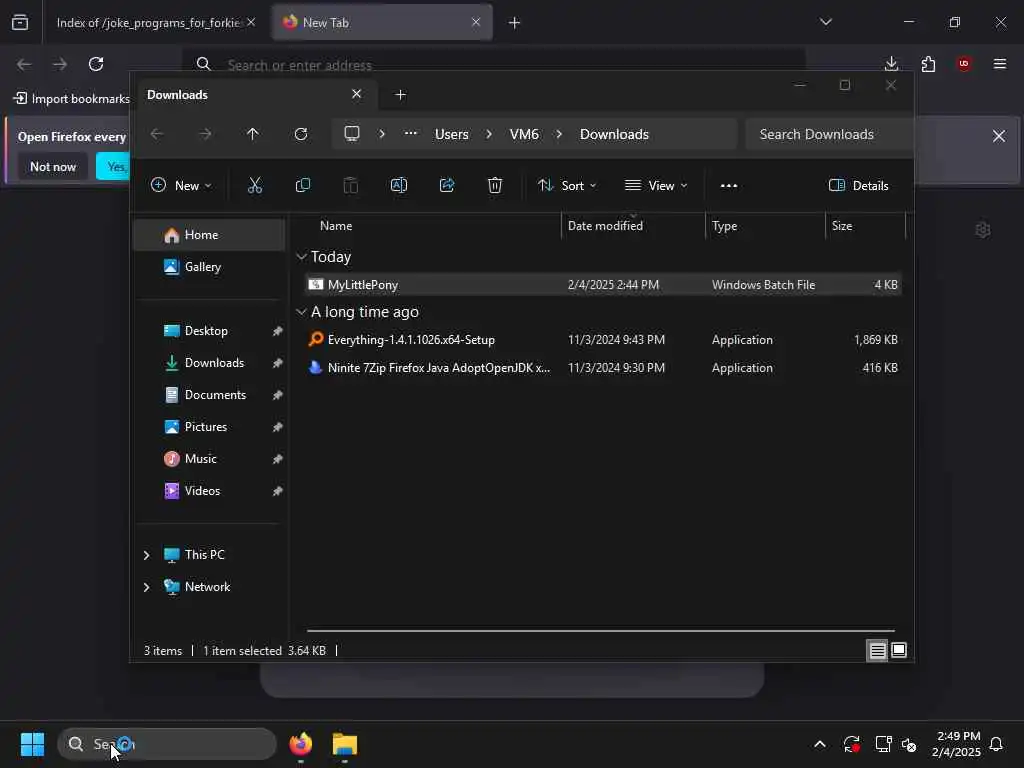Click the Firefox address bar
1024x768 pixels.
tap(493, 64)
